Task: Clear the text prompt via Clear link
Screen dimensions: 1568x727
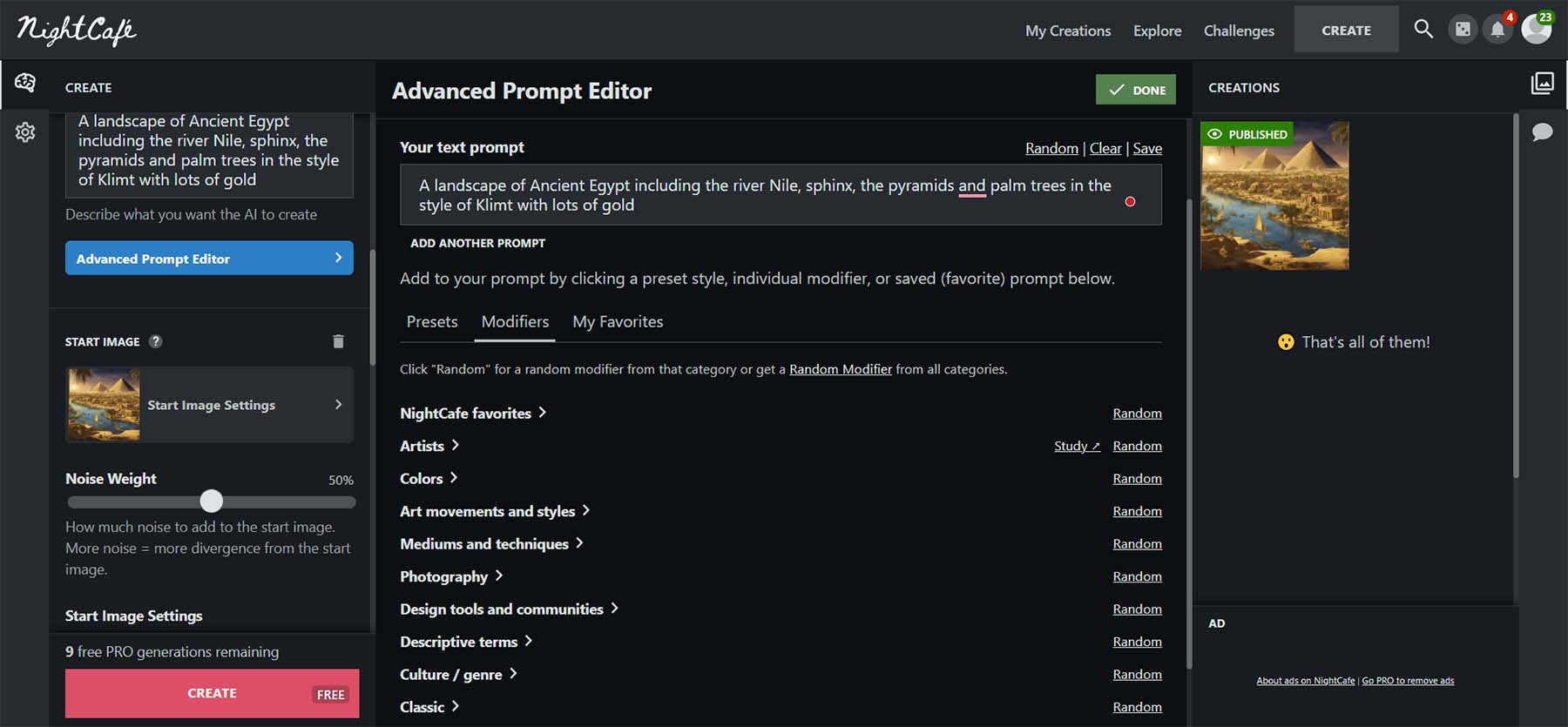Action: 1105,148
